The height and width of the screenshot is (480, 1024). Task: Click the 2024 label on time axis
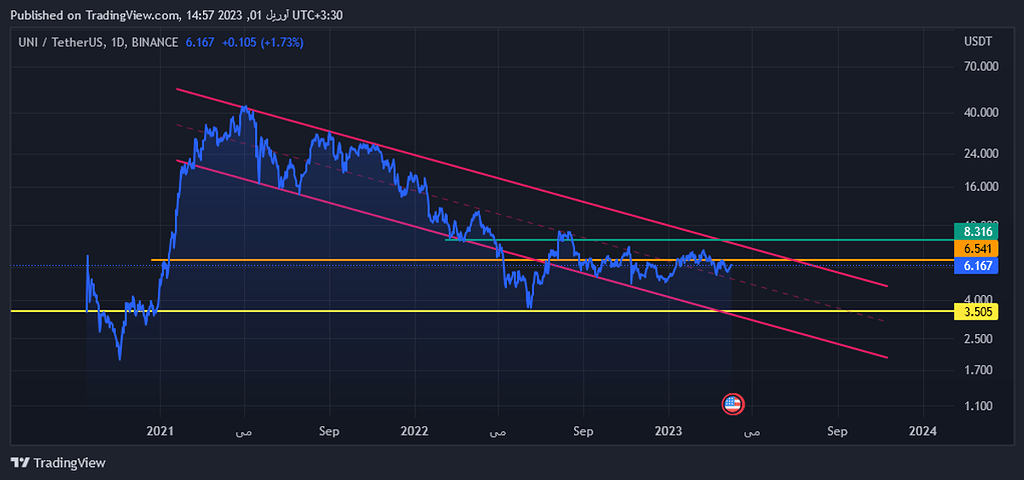922,432
